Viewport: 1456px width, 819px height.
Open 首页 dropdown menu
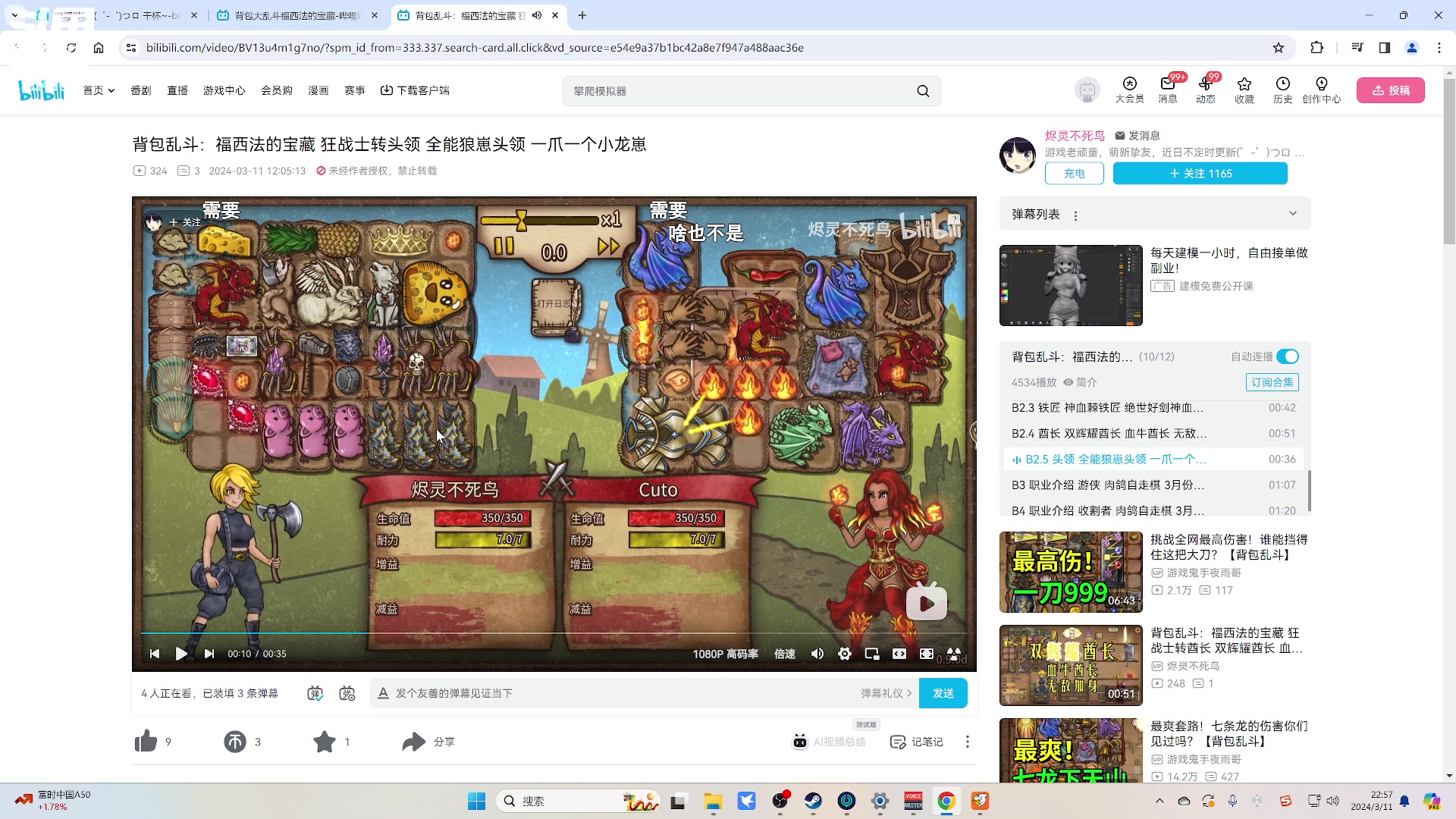tap(99, 90)
